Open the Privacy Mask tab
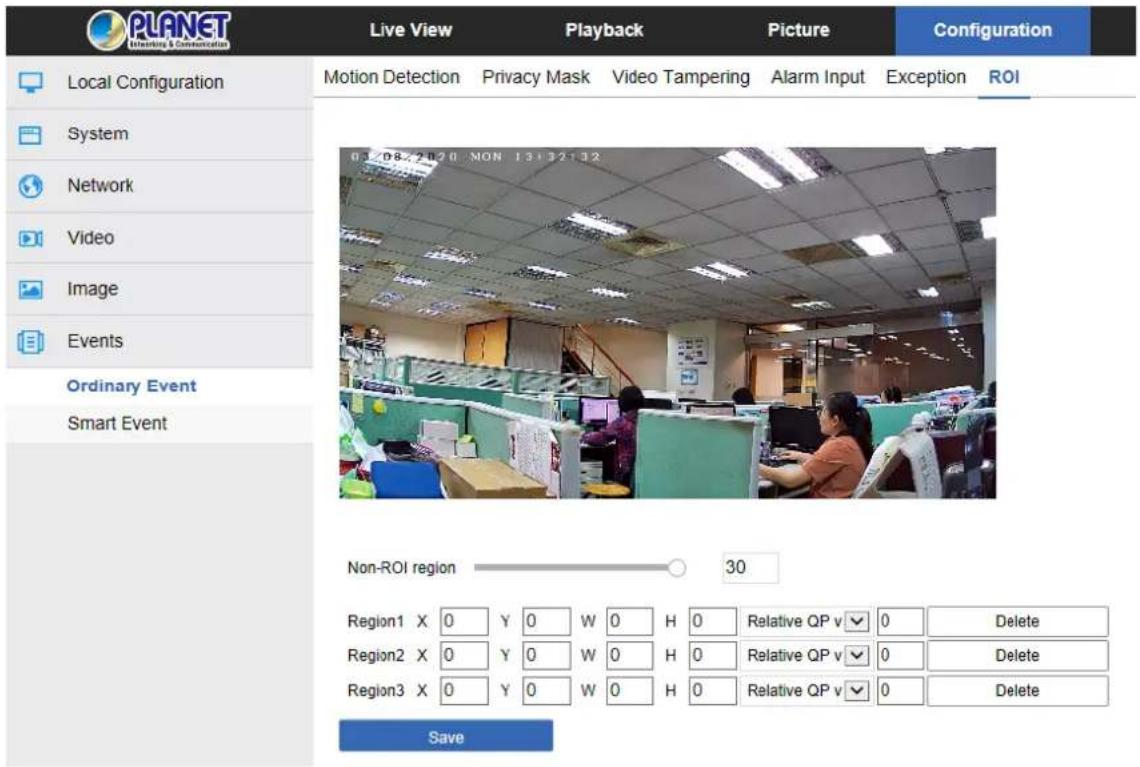The image size is (1140, 767). [536, 77]
